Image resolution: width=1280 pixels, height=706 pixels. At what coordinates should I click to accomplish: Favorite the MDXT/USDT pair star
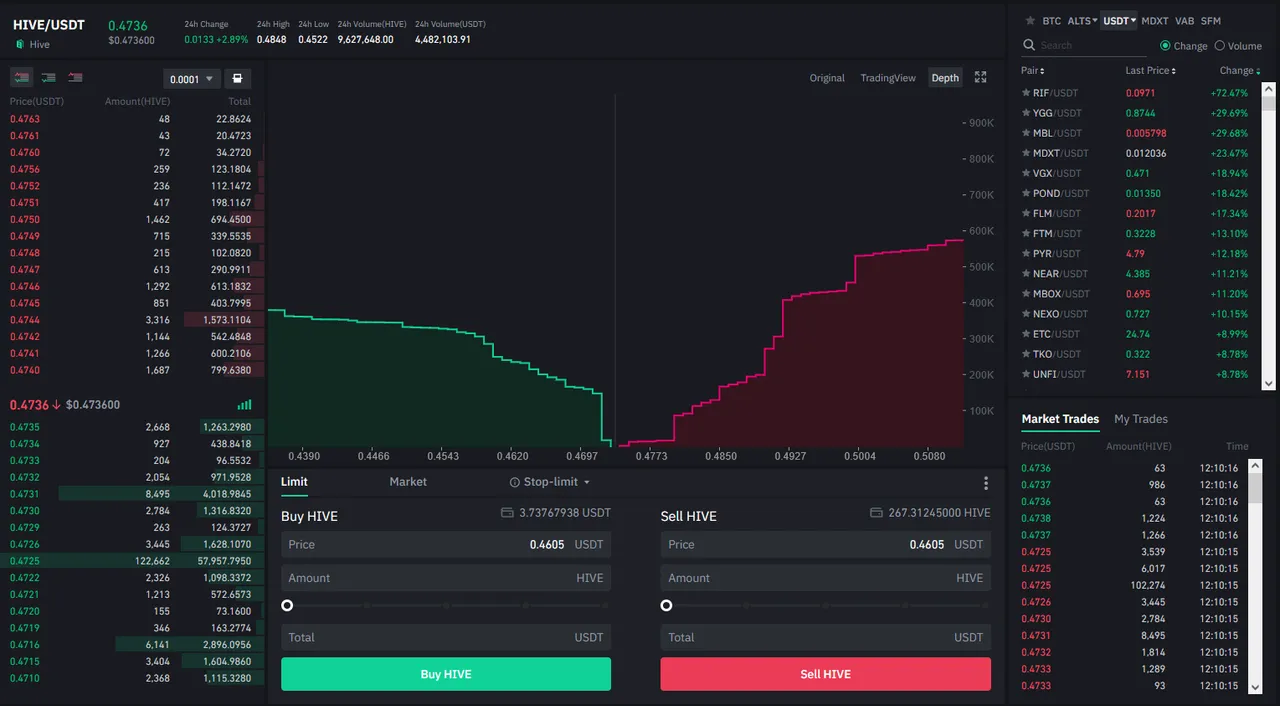click(x=1026, y=153)
